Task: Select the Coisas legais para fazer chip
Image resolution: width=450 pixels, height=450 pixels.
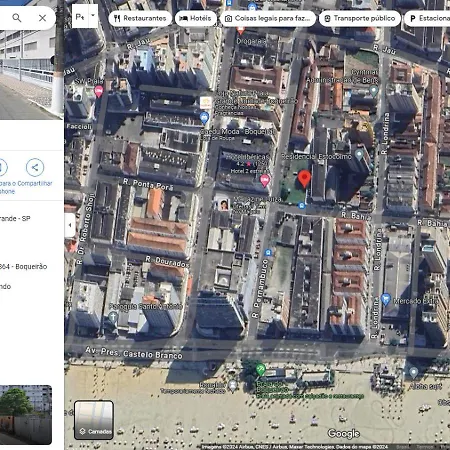Action: [x=268, y=18]
